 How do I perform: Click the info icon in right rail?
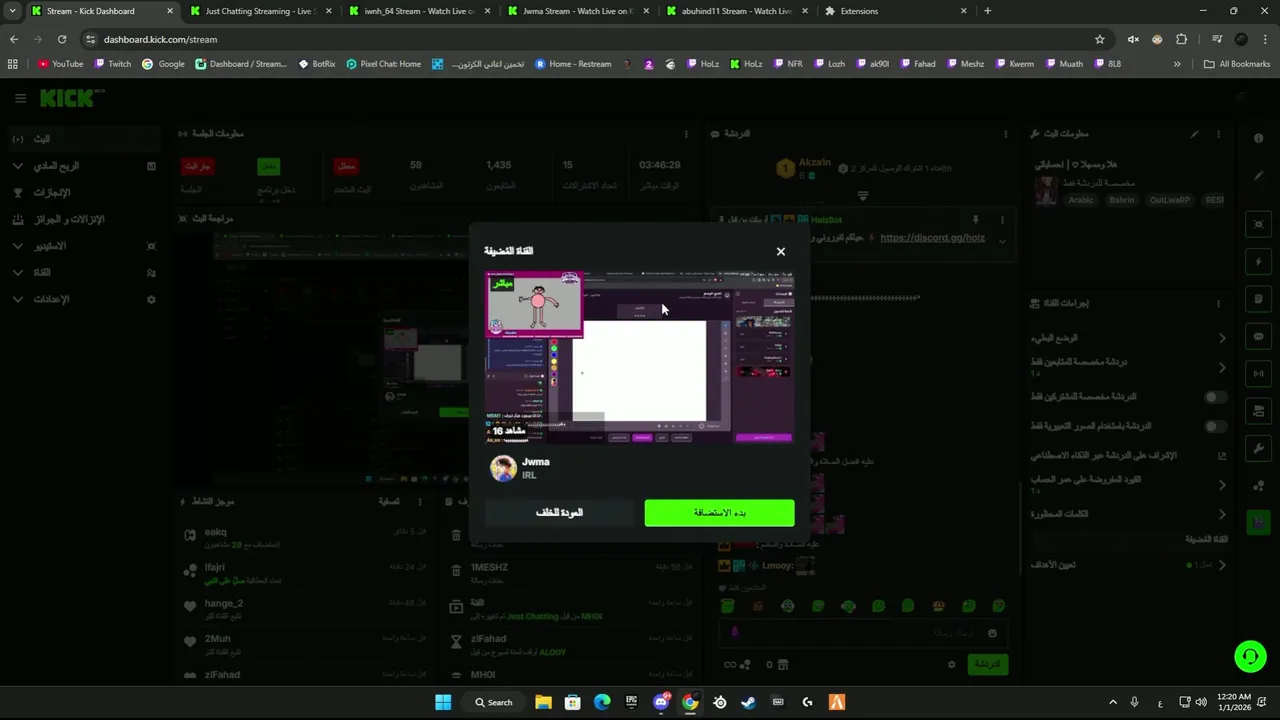tap(1259, 139)
